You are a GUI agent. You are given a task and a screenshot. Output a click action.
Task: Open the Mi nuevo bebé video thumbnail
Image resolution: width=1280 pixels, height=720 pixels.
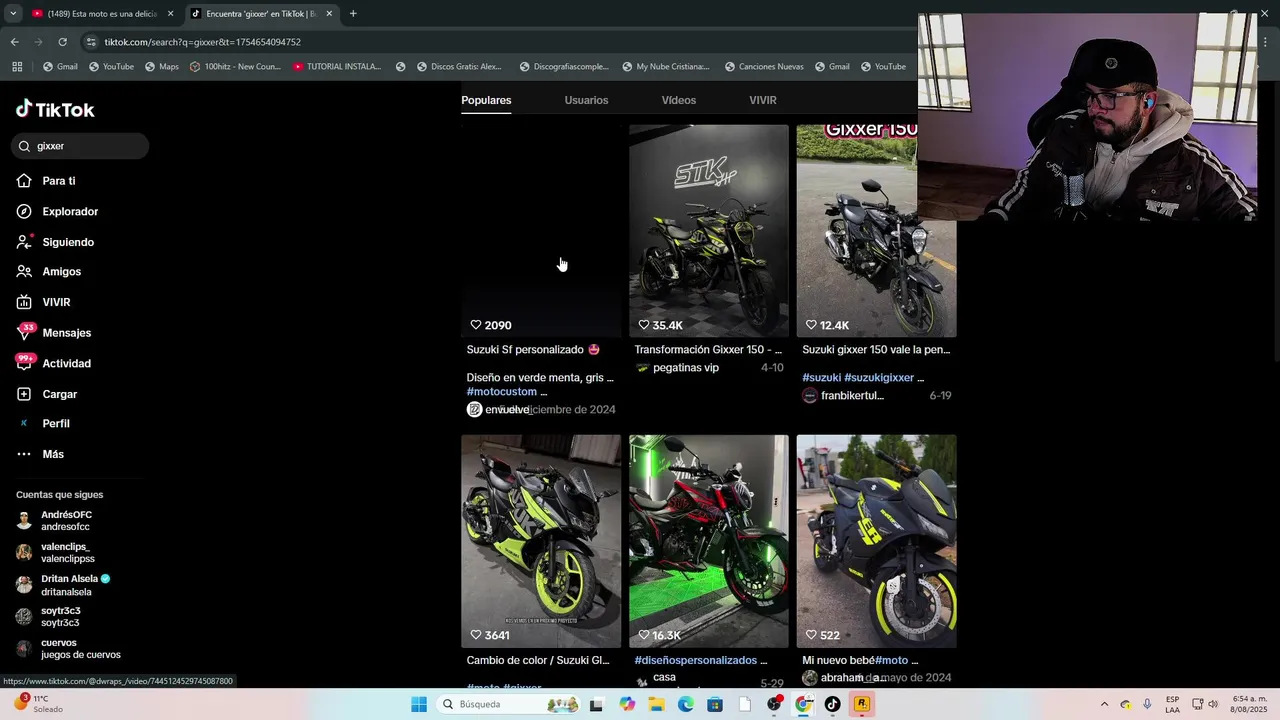coord(876,541)
